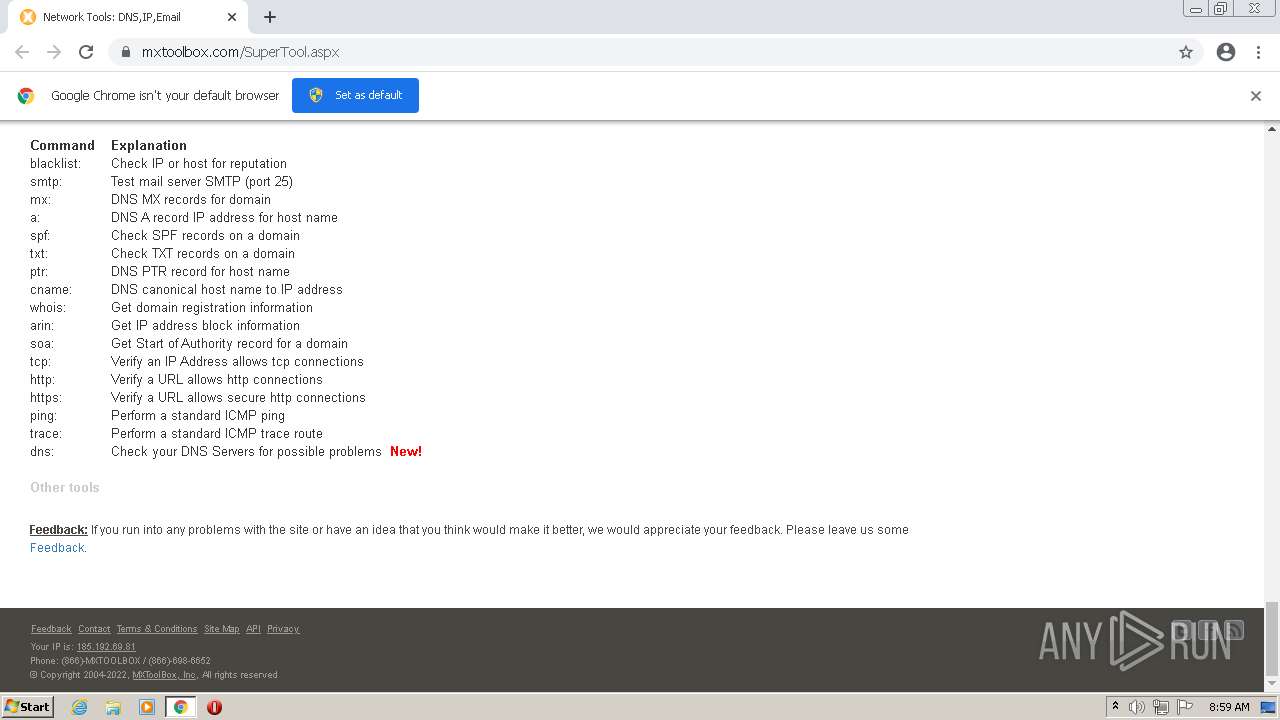
Task: Click 'Get domain registration information' text
Action: (x=212, y=308)
